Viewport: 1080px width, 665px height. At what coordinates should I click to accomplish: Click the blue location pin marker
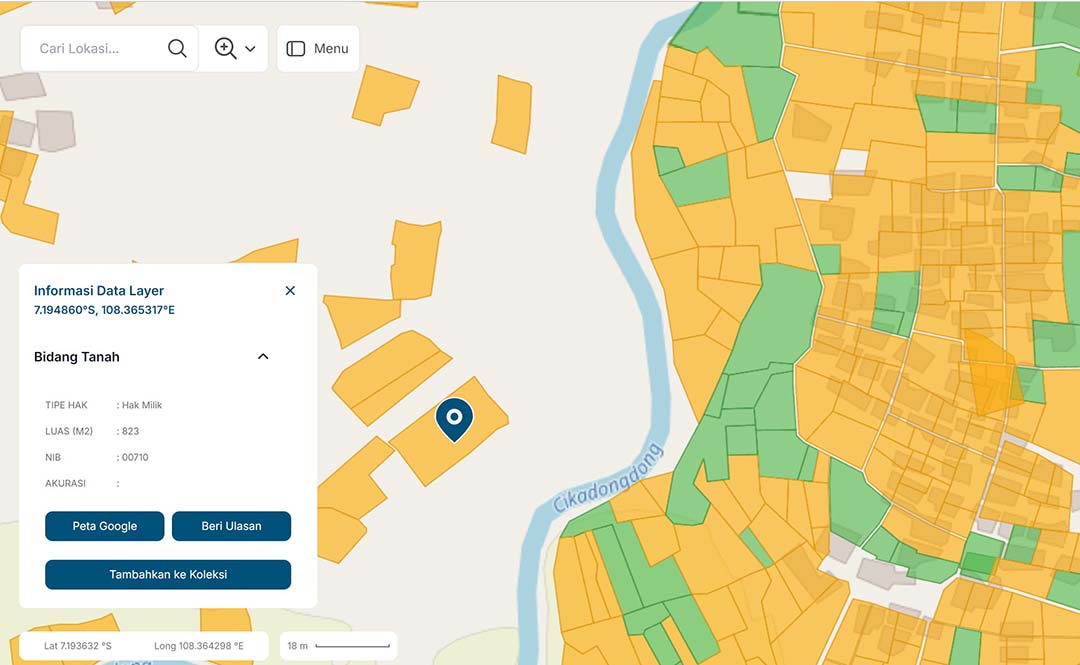pos(454,418)
